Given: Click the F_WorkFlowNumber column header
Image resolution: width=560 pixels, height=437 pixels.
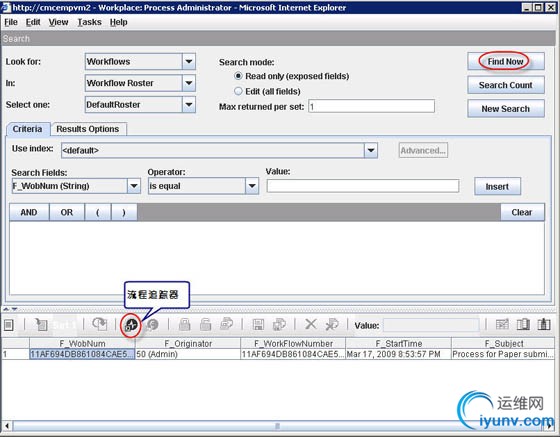Looking at the screenshot, I should pyautogui.click(x=293, y=343).
